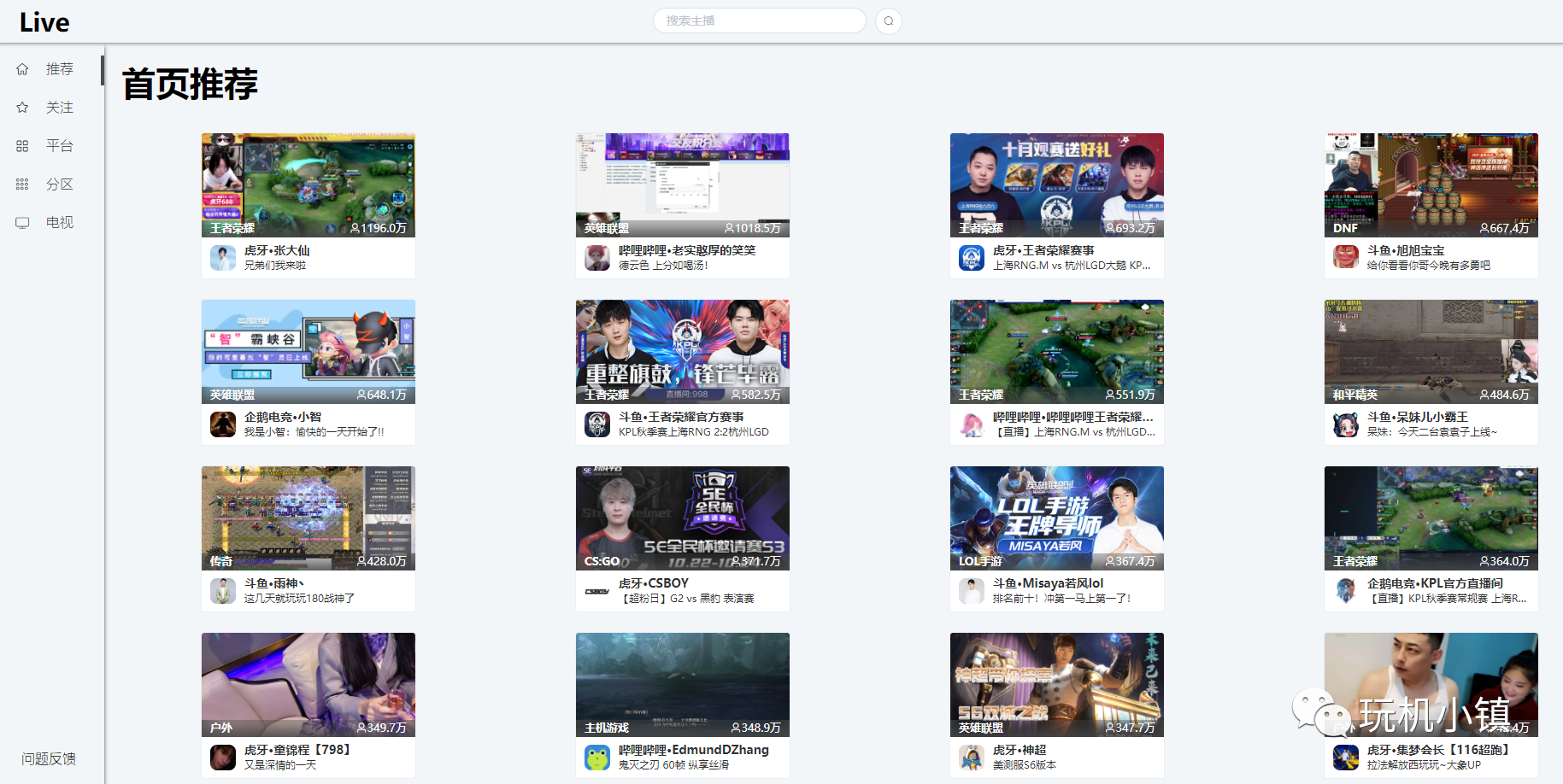This screenshot has width=1563, height=784.
Task: Open the S6双城之战 神超 stream thumbnail
Action: click(1057, 685)
